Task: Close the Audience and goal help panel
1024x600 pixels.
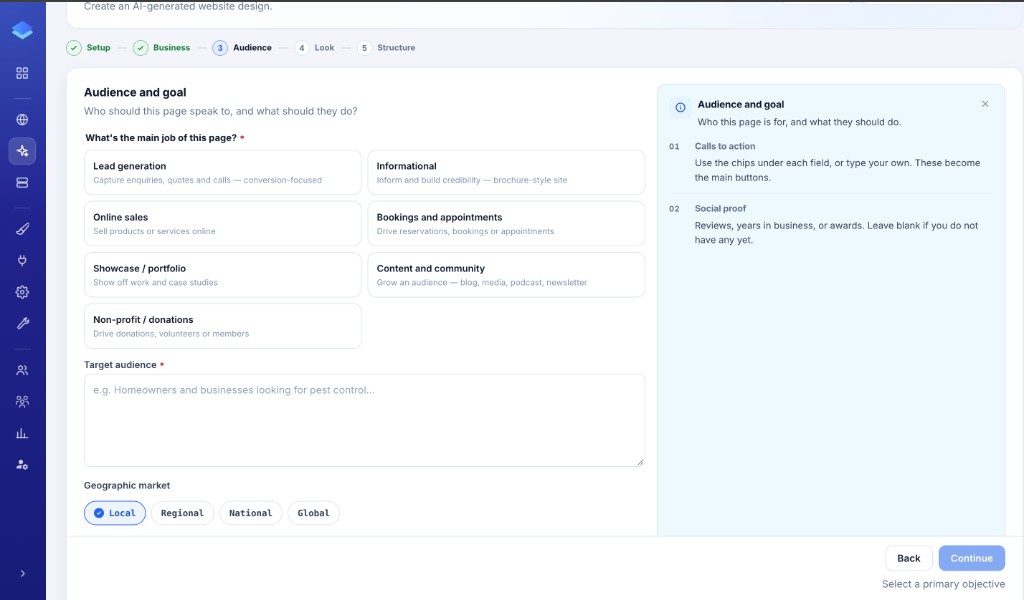Action: click(x=985, y=104)
